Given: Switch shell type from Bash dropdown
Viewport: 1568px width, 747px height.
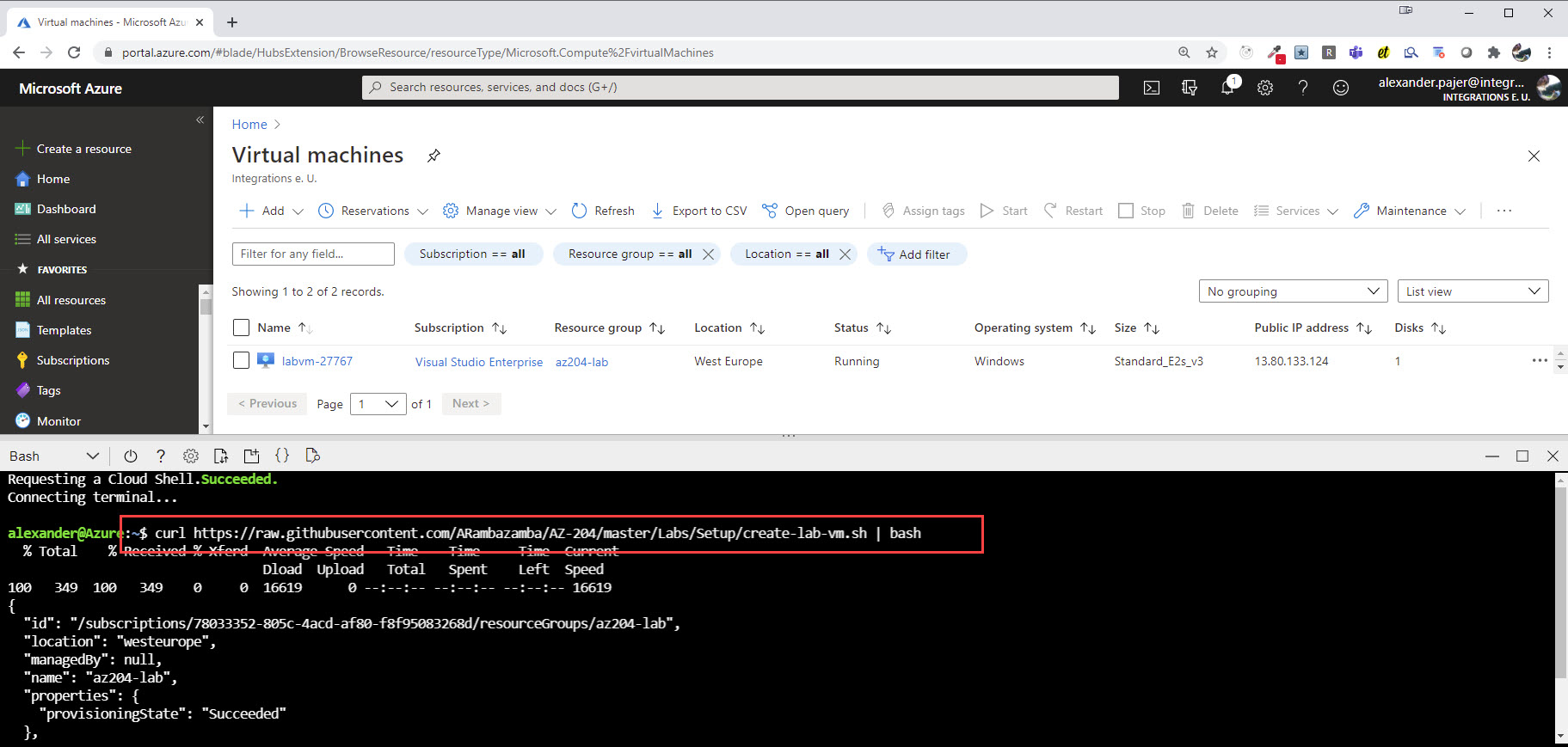Looking at the screenshot, I should pyautogui.click(x=54, y=456).
